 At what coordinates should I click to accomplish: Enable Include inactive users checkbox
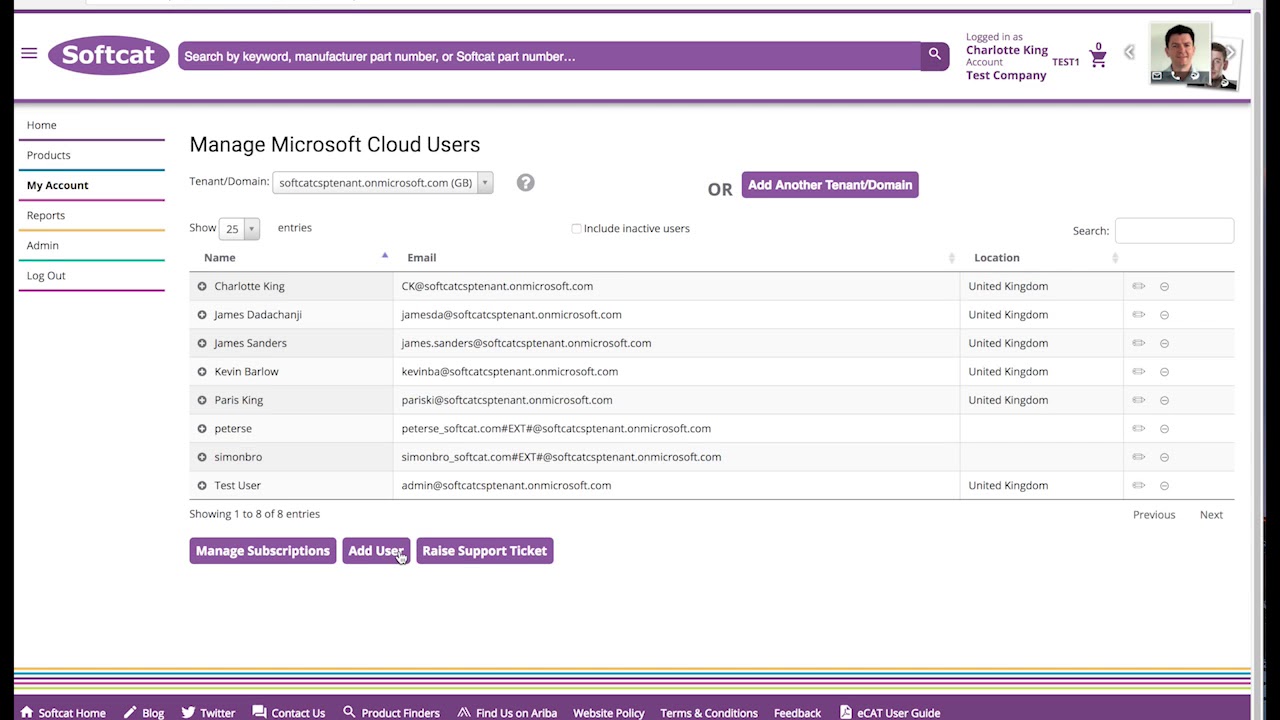coord(576,229)
